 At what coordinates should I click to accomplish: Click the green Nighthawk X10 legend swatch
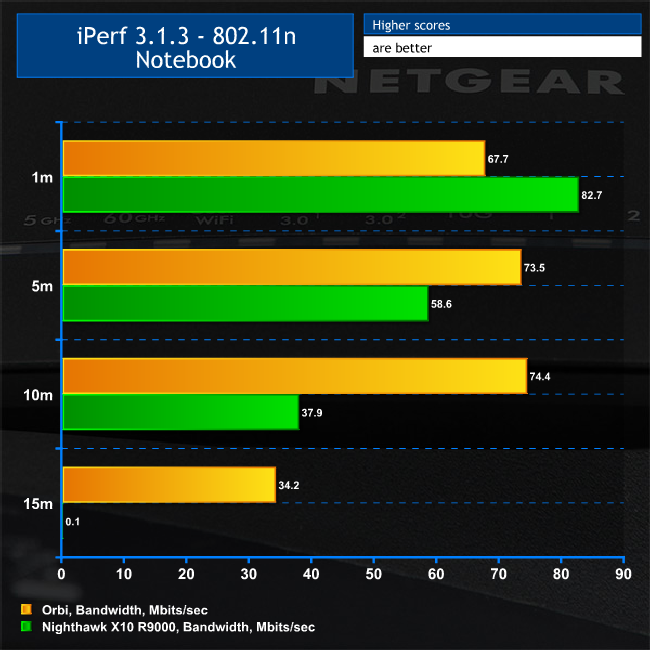click(x=24, y=627)
